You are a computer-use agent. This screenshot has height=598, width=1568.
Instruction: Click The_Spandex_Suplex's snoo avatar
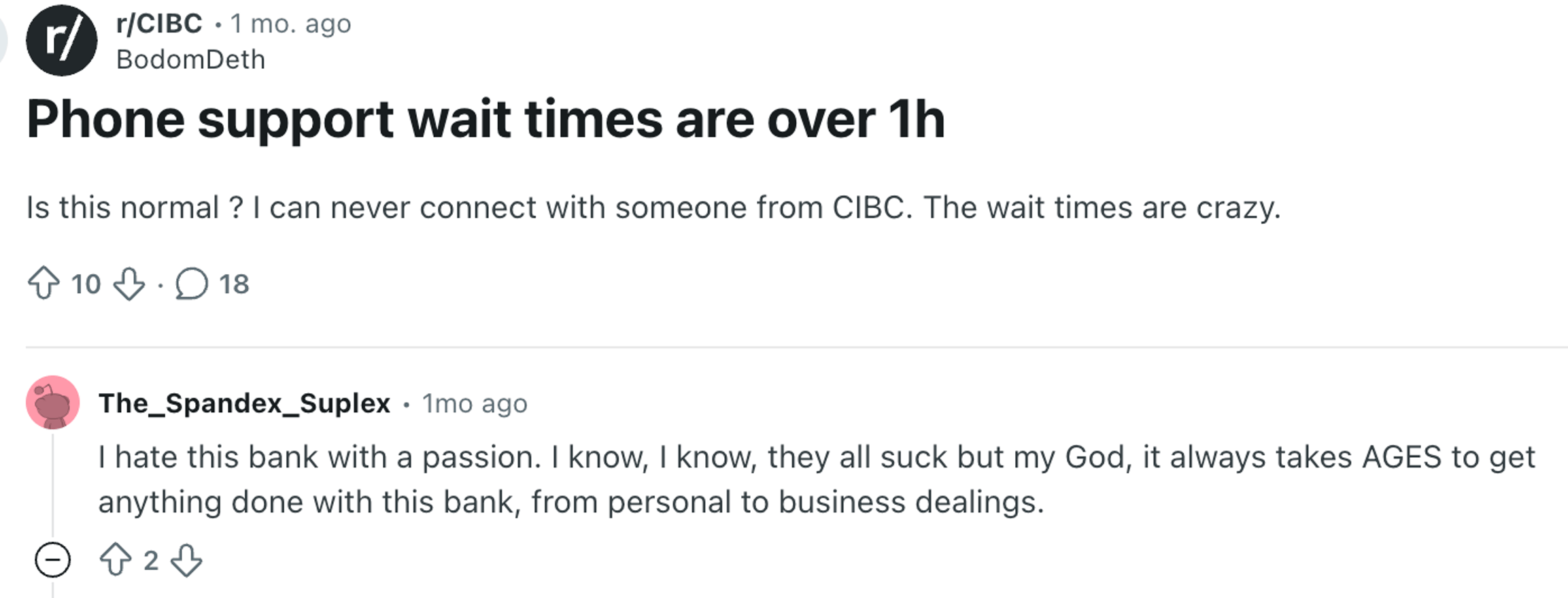(x=52, y=402)
